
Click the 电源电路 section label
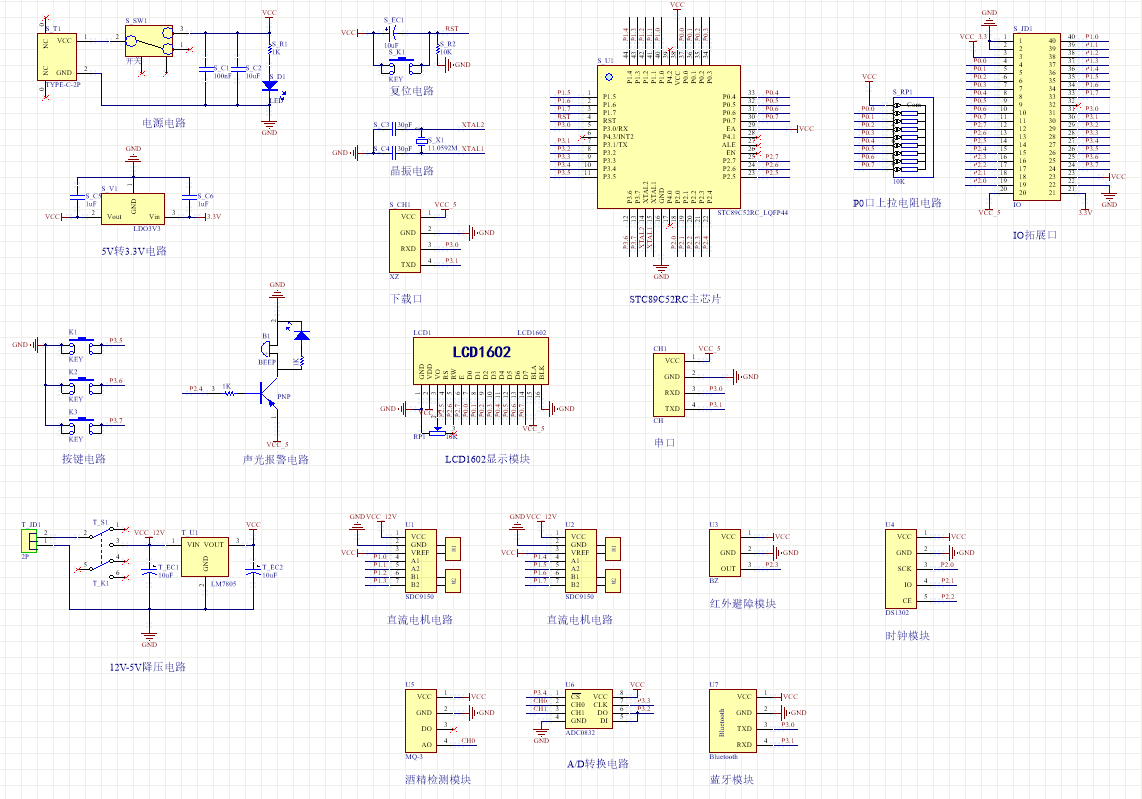164,123
